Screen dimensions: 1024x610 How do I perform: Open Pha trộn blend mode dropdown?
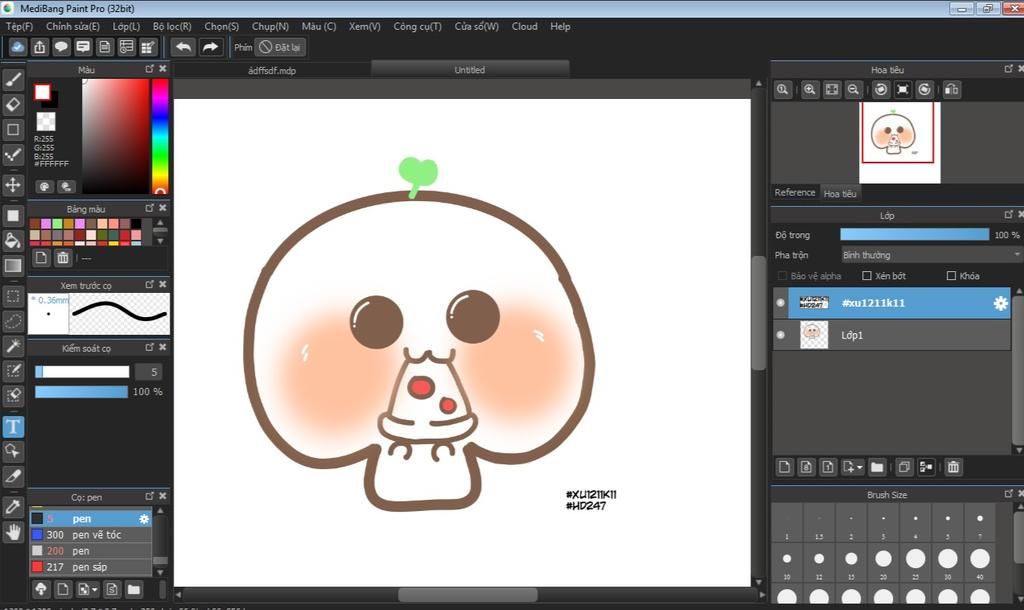[930, 255]
